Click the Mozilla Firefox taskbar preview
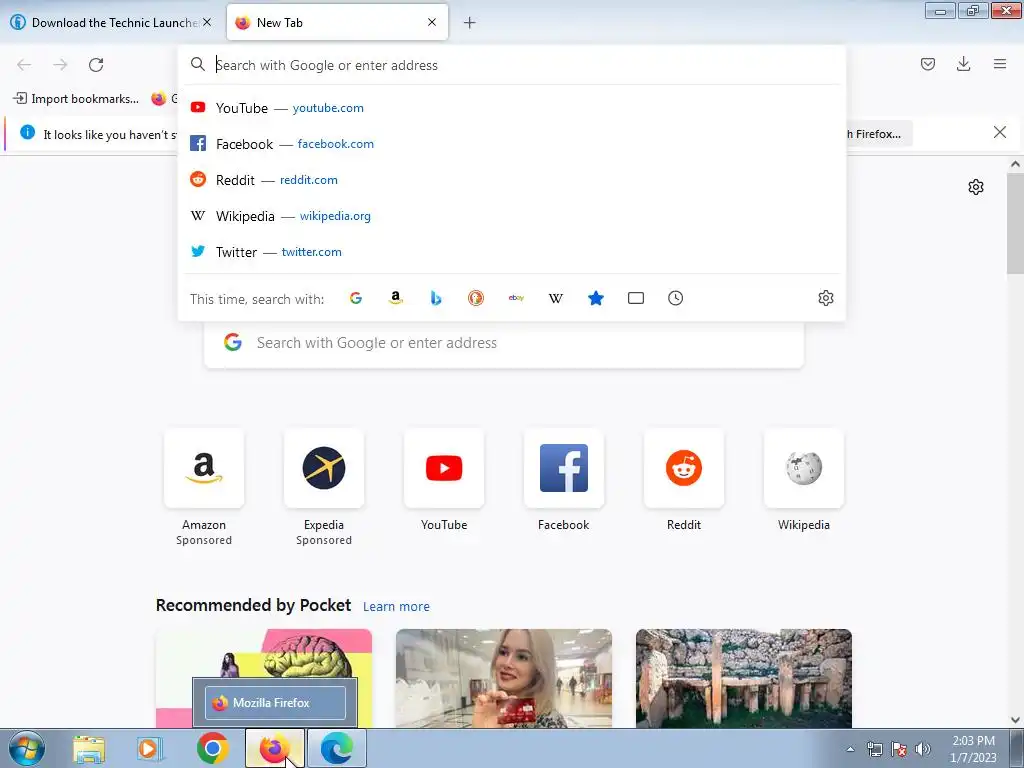Image resolution: width=1024 pixels, height=768 pixels. tap(275, 703)
